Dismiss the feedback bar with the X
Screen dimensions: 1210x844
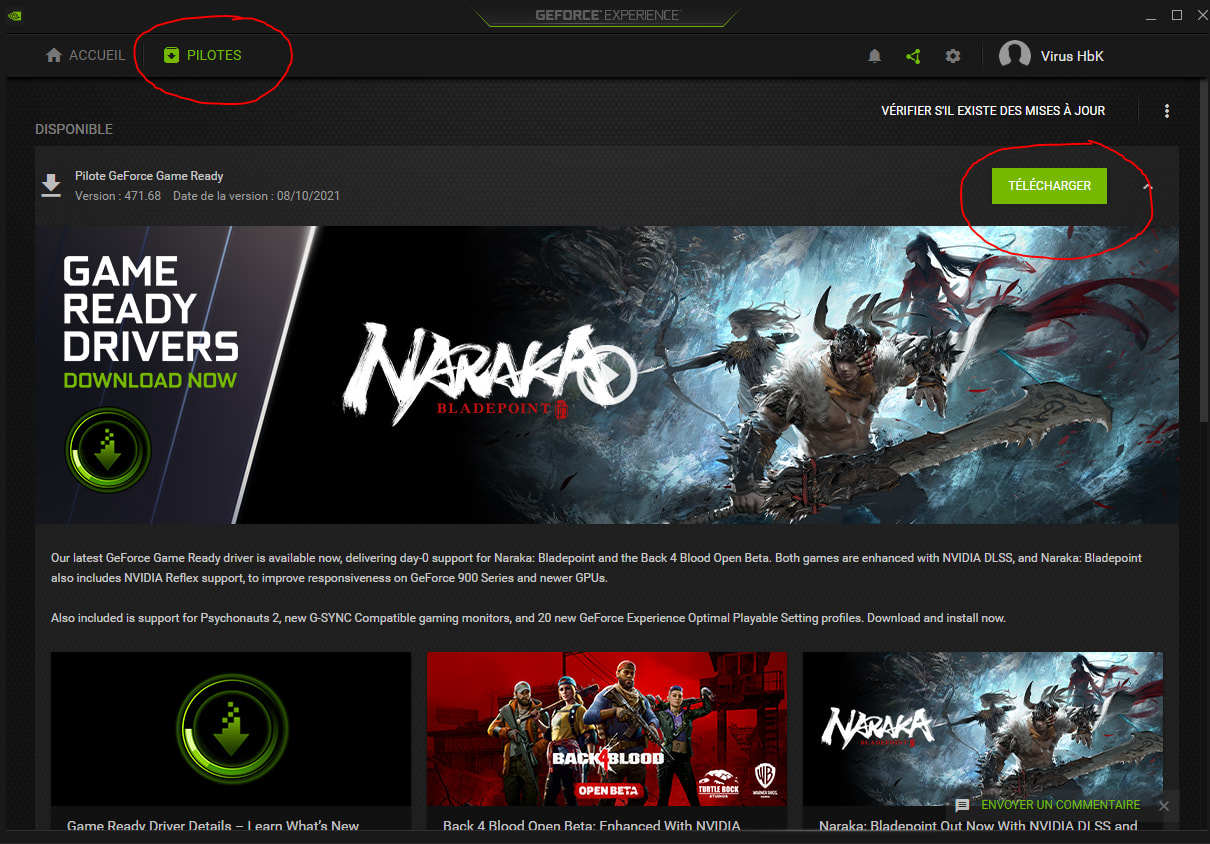pyautogui.click(x=1164, y=805)
